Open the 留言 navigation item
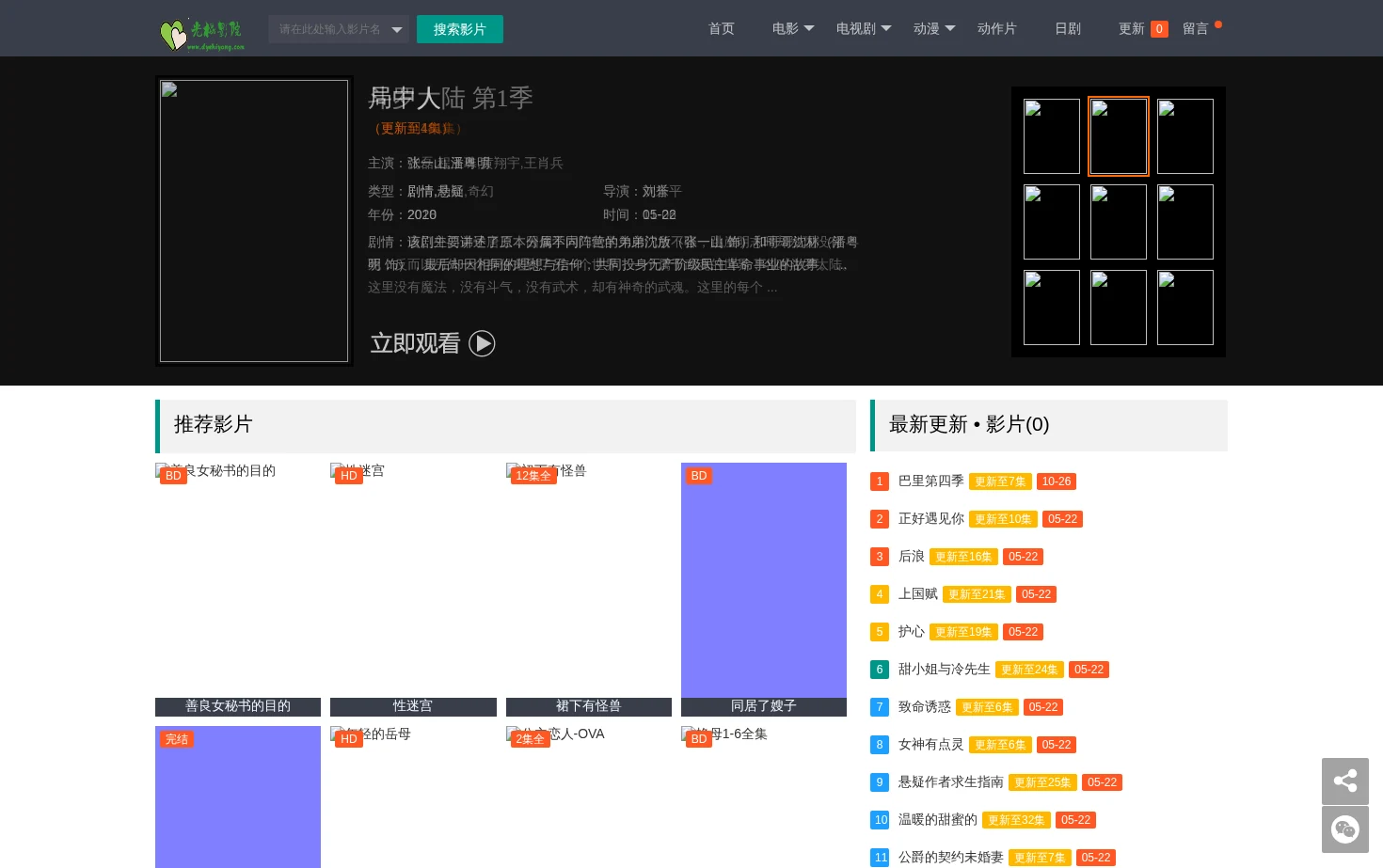This screenshot has width=1383, height=868. coord(1196,28)
